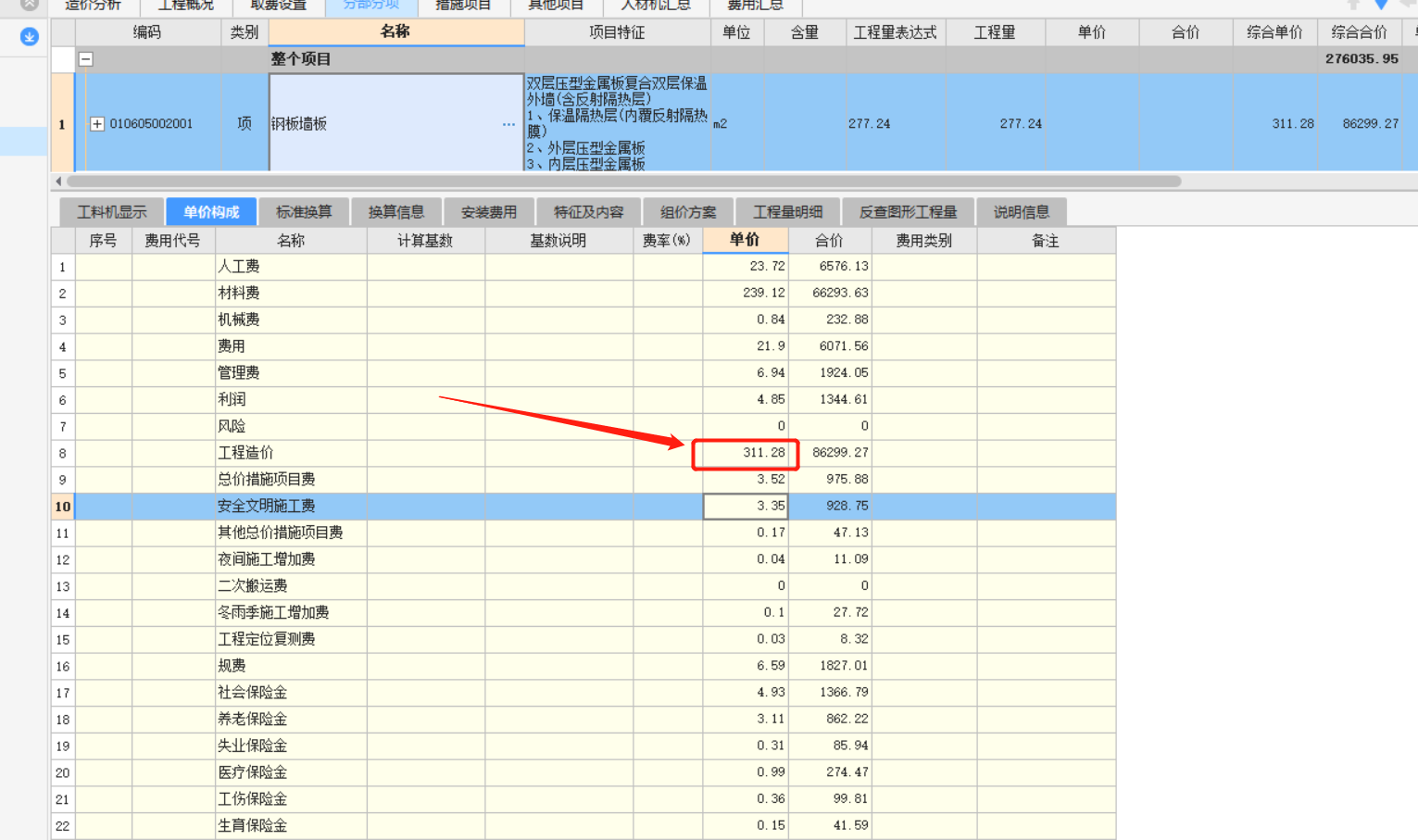Select the code cell 010605002001
The height and width of the screenshot is (840, 1418).
(x=152, y=123)
